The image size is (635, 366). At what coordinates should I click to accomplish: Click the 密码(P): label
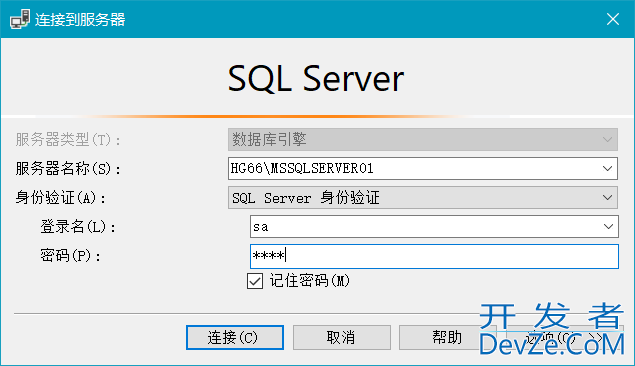(x=70, y=256)
